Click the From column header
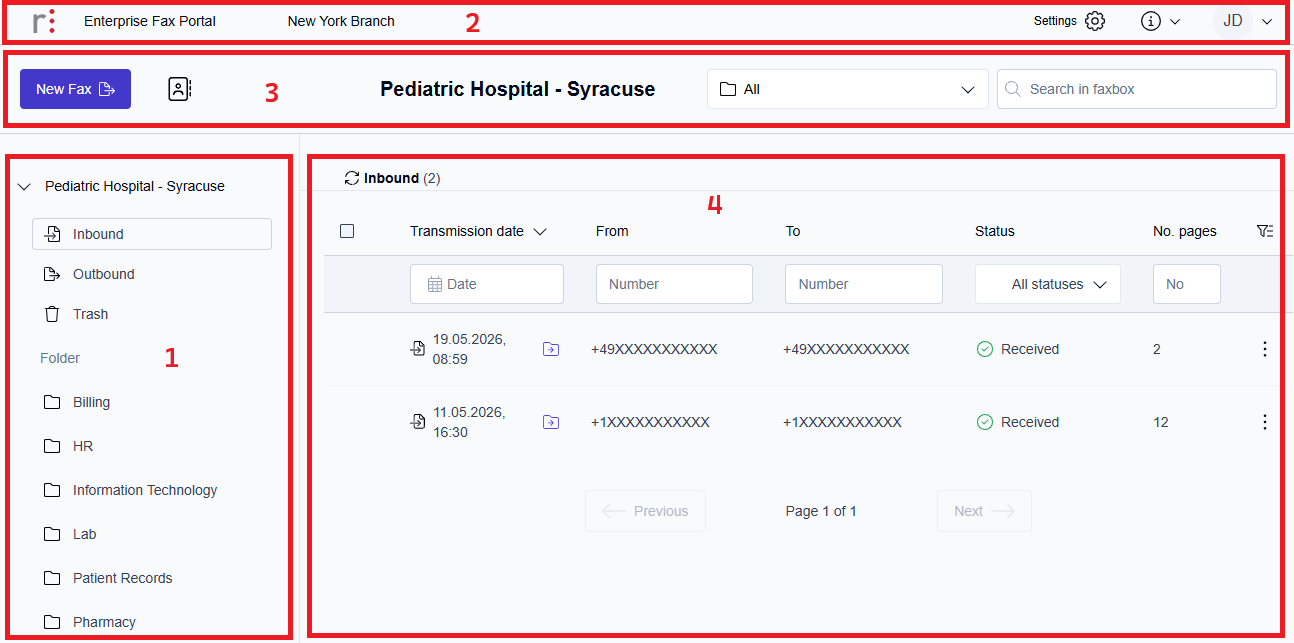The height and width of the screenshot is (643, 1294). point(612,231)
